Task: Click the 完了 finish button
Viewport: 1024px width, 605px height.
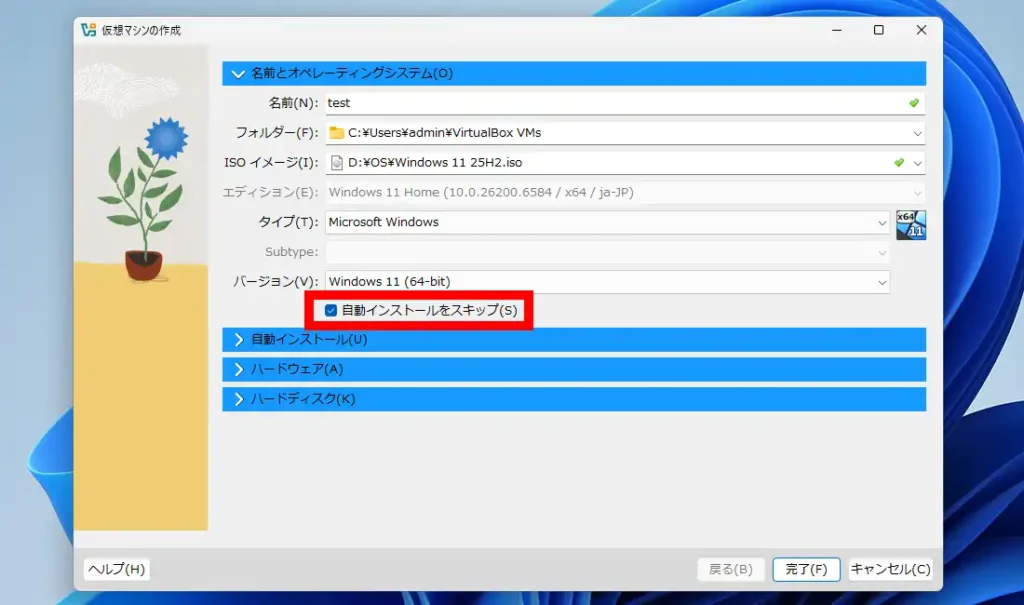Action: tap(806, 569)
